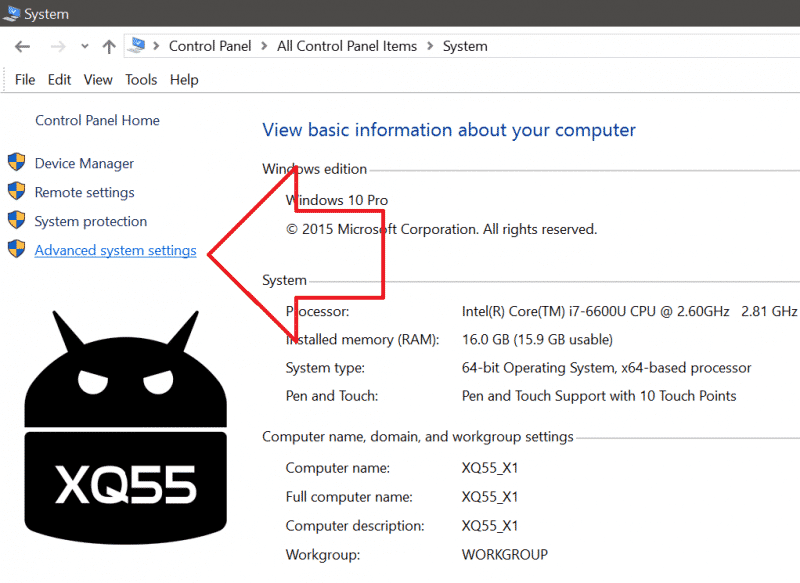This screenshot has width=800, height=583.
Task: Click the shield icon beside Device Manager
Action: tap(16, 163)
